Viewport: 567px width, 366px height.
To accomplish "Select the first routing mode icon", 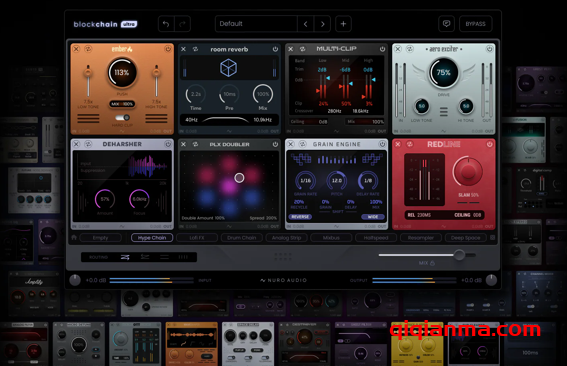I will (x=125, y=257).
